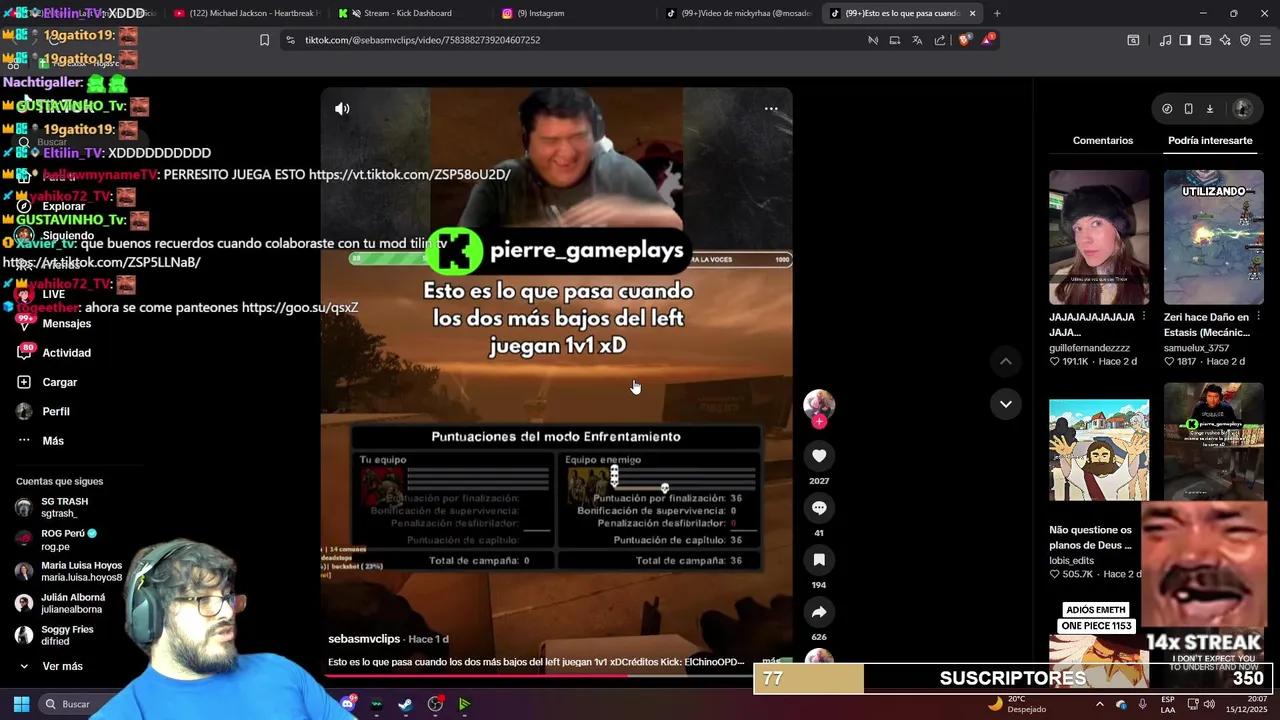The image size is (1280, 720).
Task: Switch to the Podría interesarte tab
Action: [1210, 141]
